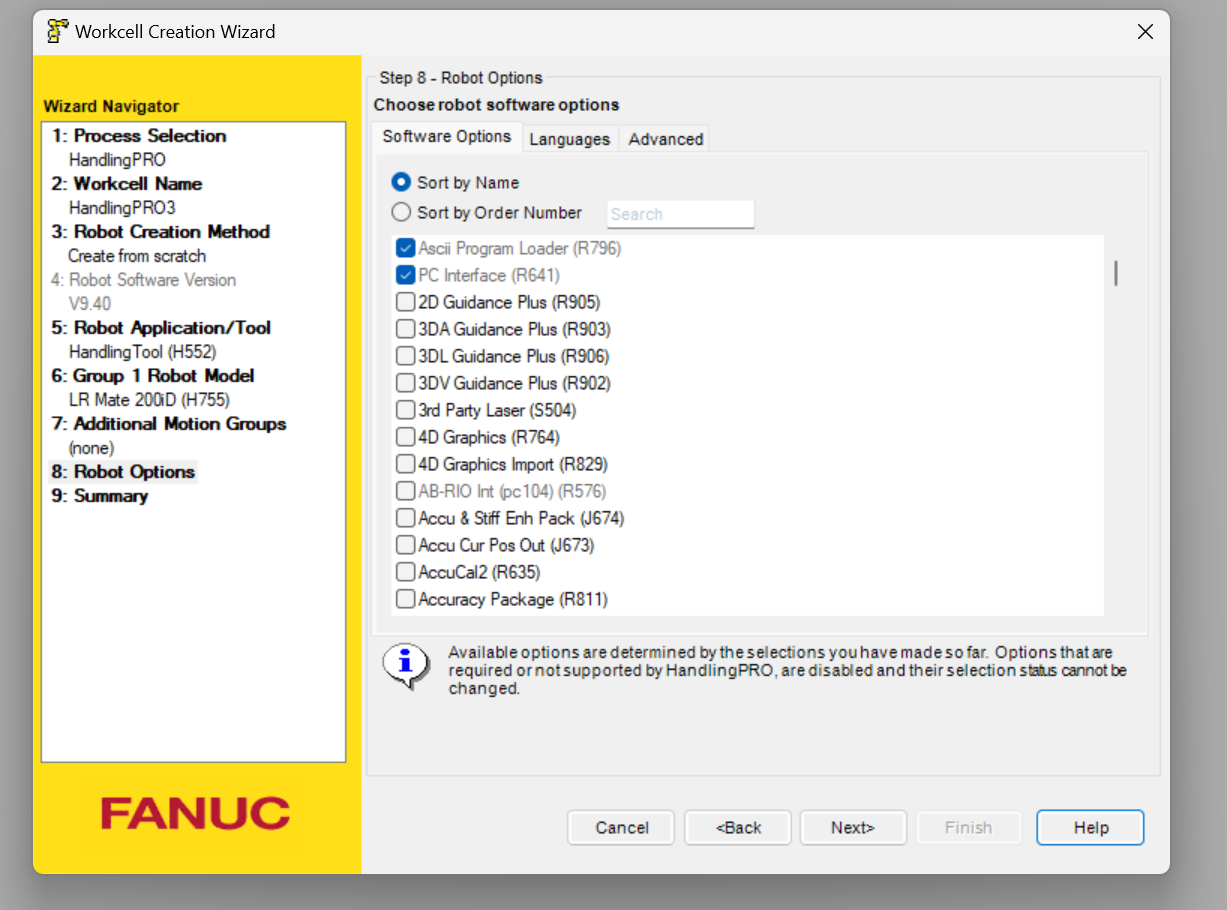Screen dimensions: 1227x910
Task: Click the HandlingPRO value under Process Selection
Action: pyautogui.click(x=117, y=160)
